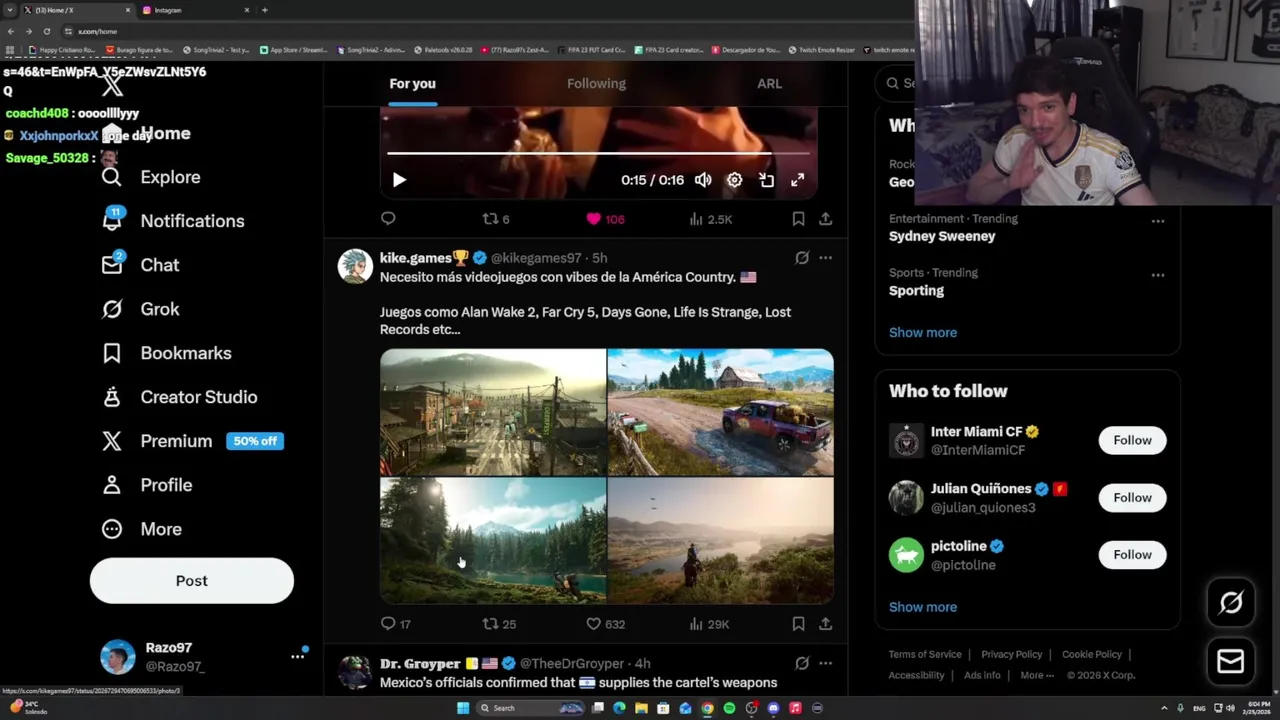Image resolution: width=1280 pixels, height=720 pixels.
Task: Show more trending topics
Action: tap(923, 332)
